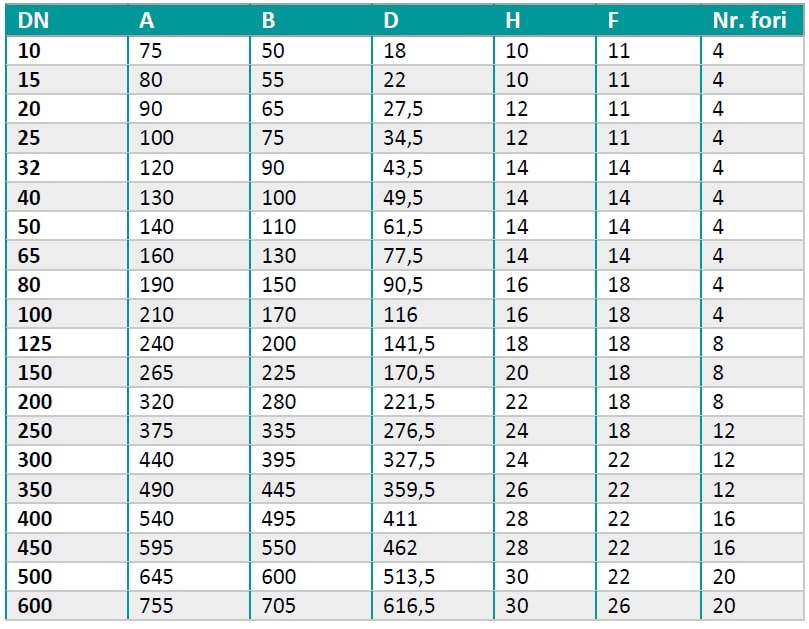Click the A value 265
Image resolution: width=809 pixels, height=629 pixels.
point(156,373)
